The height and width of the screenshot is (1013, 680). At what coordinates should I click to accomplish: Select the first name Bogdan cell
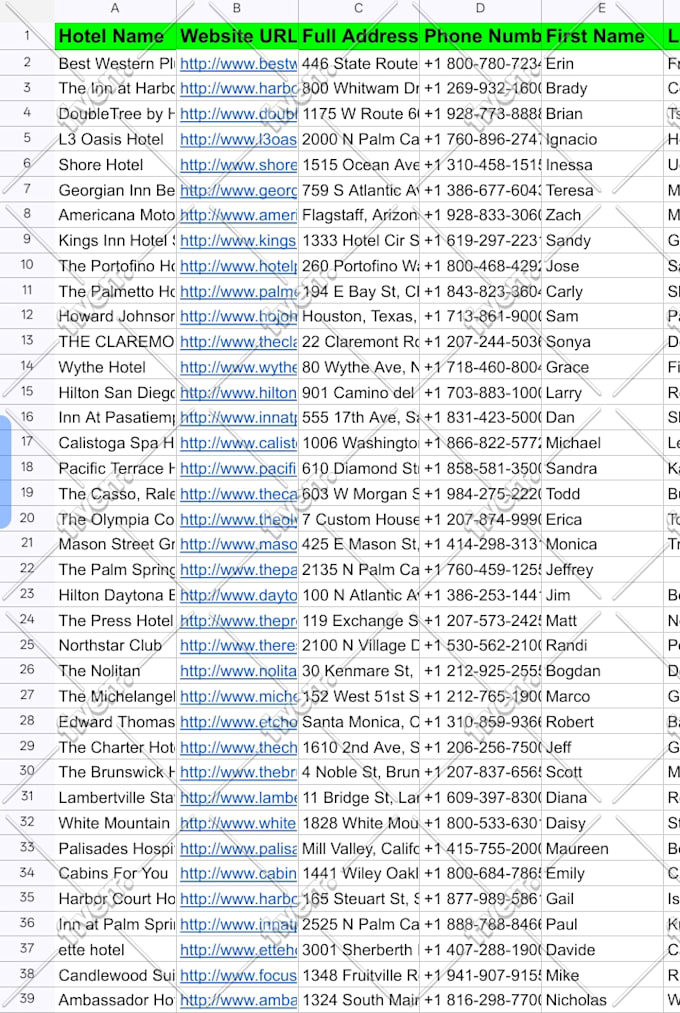(602, 671)
